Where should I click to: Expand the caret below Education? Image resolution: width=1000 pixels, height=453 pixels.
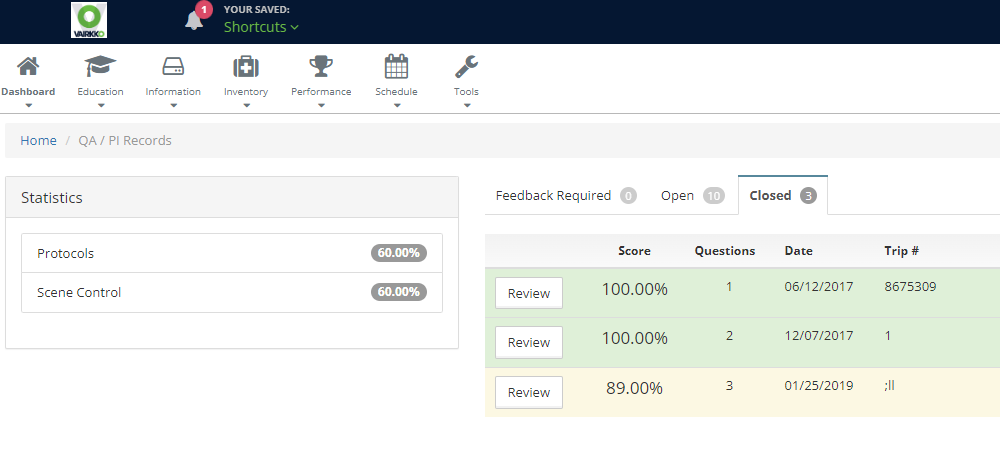pyautogui.click(x=100, y=105)
